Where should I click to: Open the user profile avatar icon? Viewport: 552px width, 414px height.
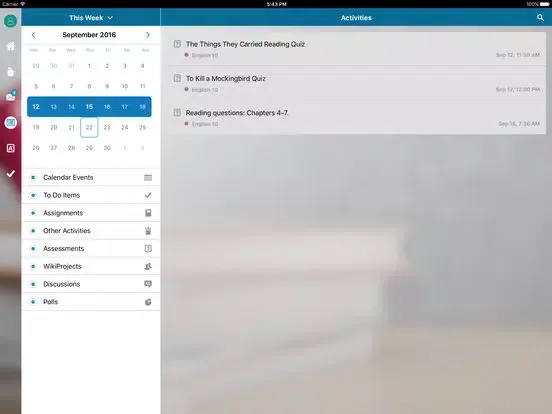pyautogui.click(x=11, y=21)
